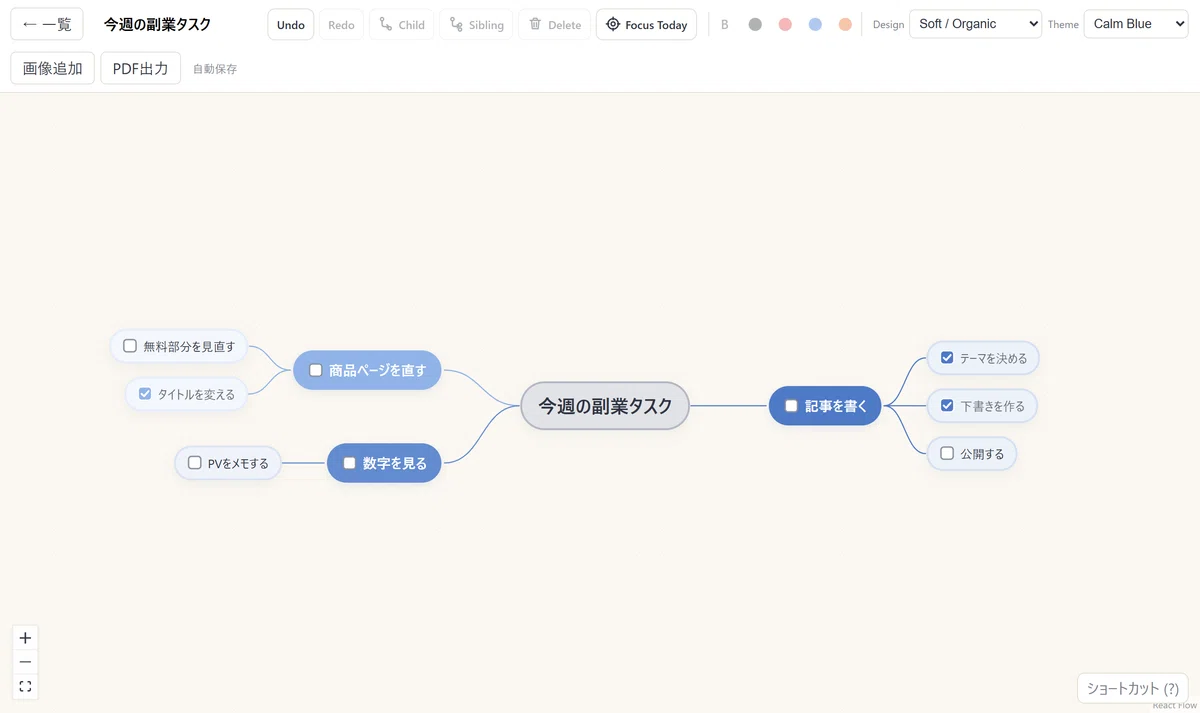Select the 公開する node text
This screenshot has width=1200, height=713.
[982, 454]
